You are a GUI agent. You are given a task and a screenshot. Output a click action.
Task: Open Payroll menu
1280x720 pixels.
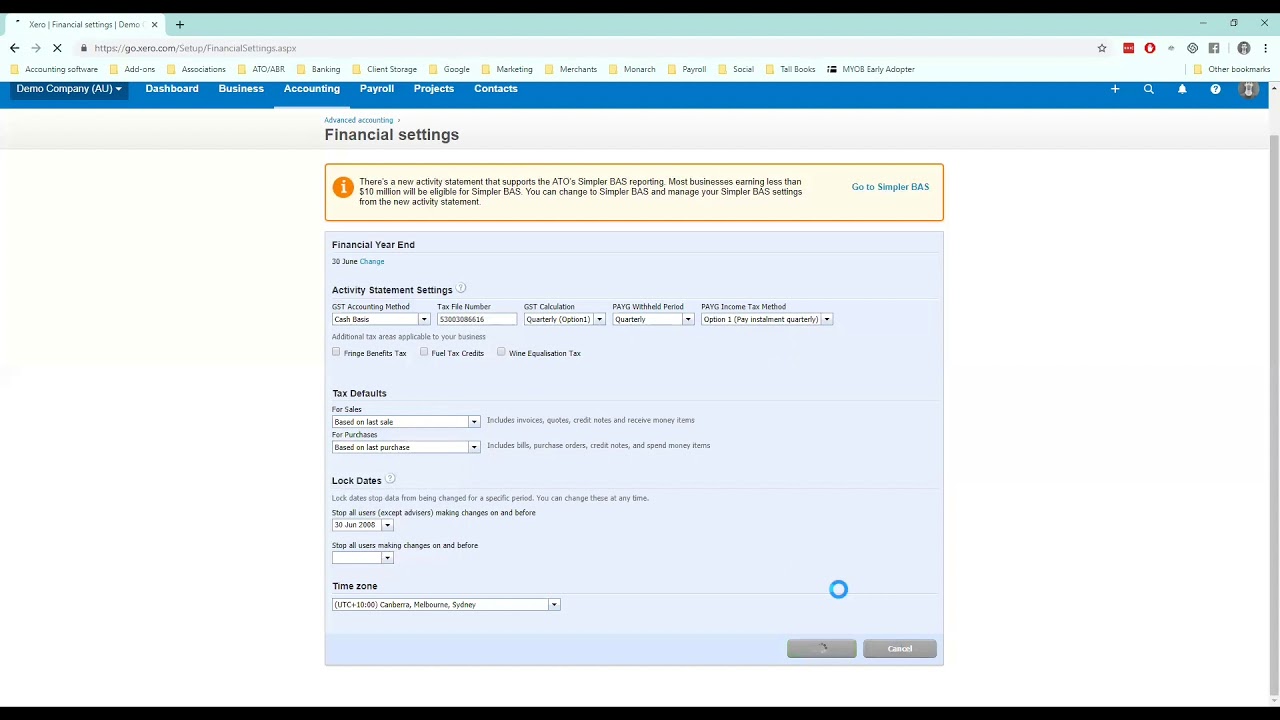point(377,89)
